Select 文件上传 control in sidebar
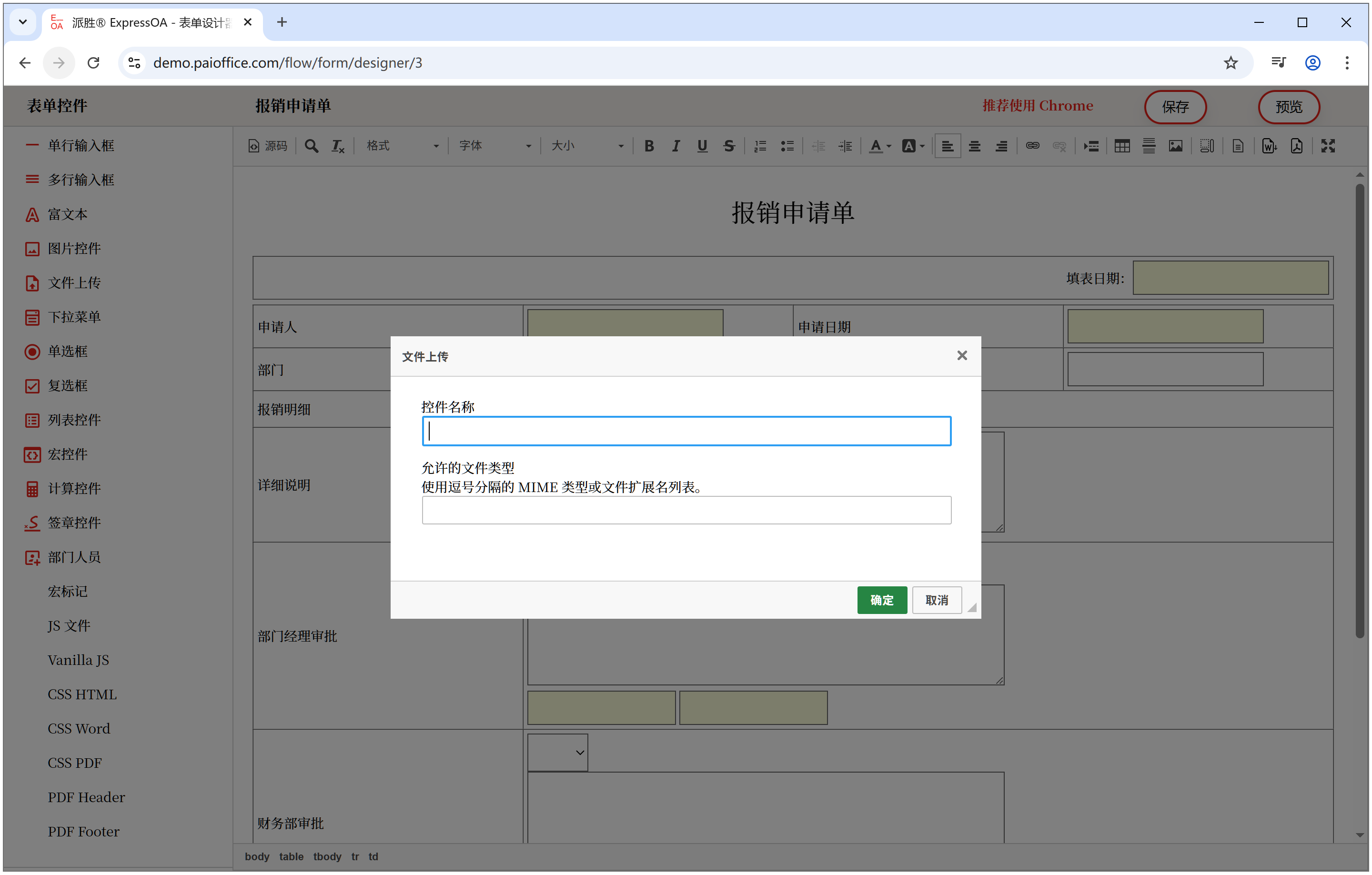1372x875 pixels. 74,282
